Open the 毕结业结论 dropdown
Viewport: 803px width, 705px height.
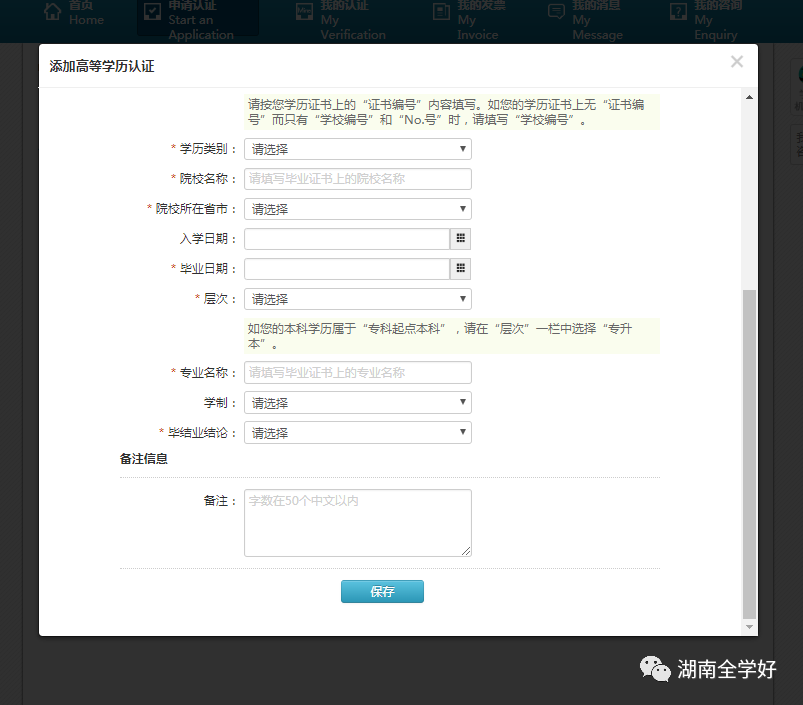click(x=357, y=433)
